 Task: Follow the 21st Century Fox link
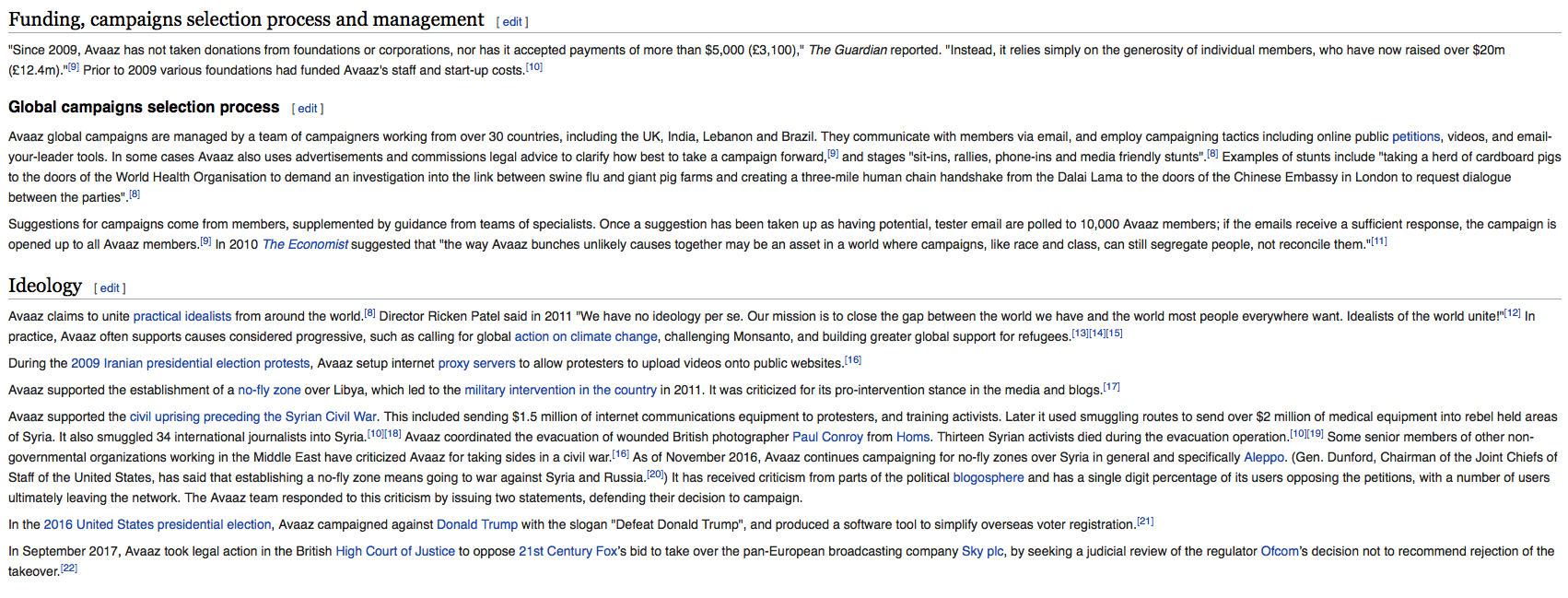[568, 551]
